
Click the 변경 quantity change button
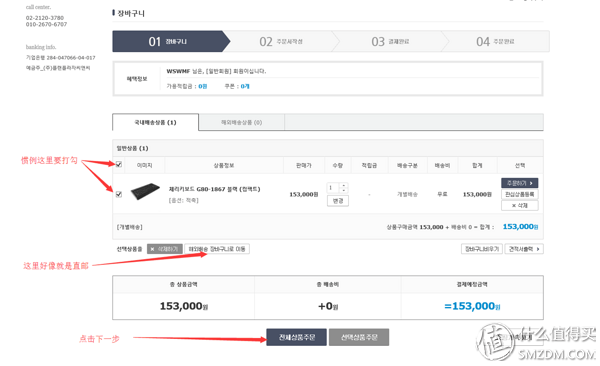(x=338, y=201)
